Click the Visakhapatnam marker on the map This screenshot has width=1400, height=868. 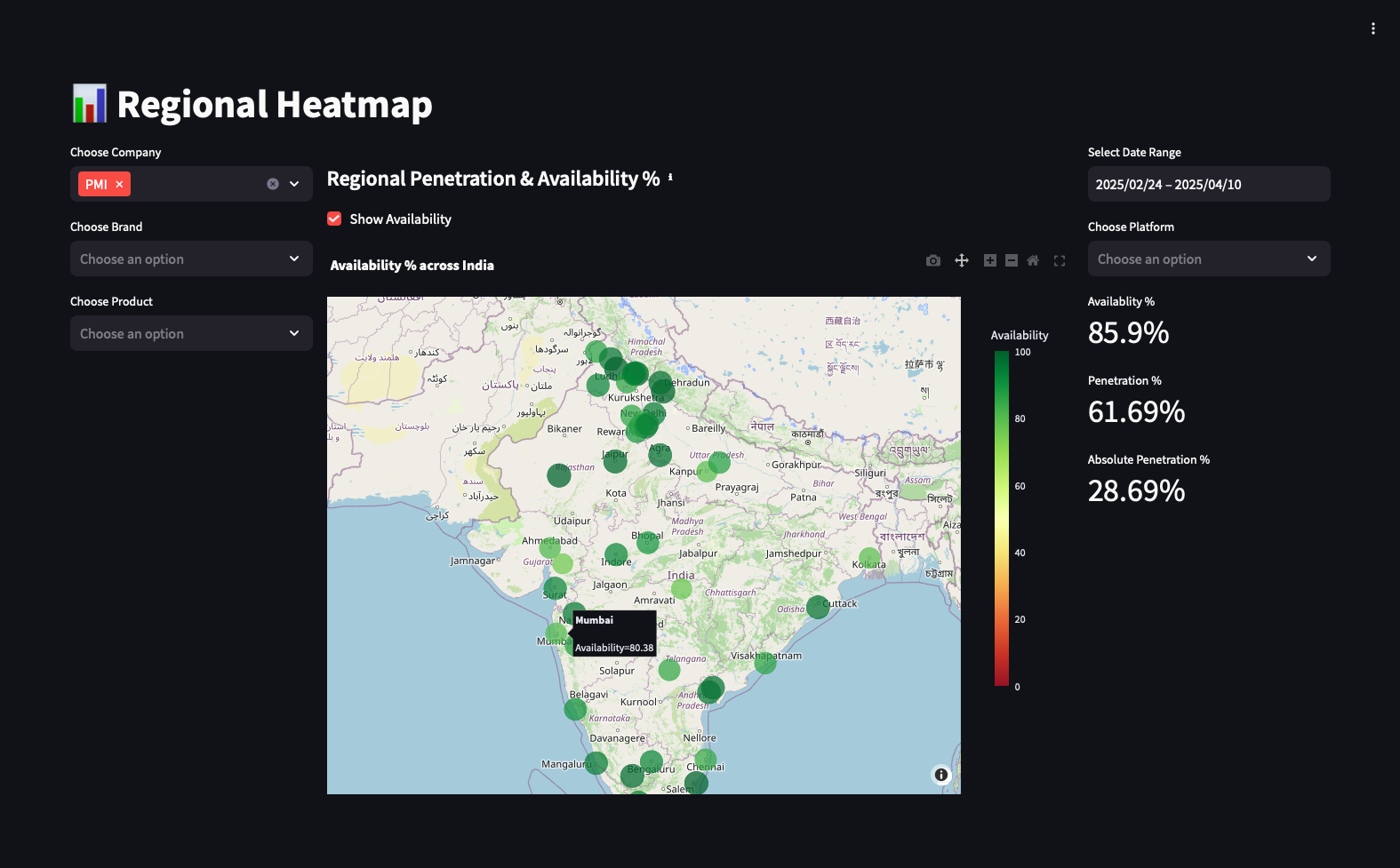click(x=764, y=662)
